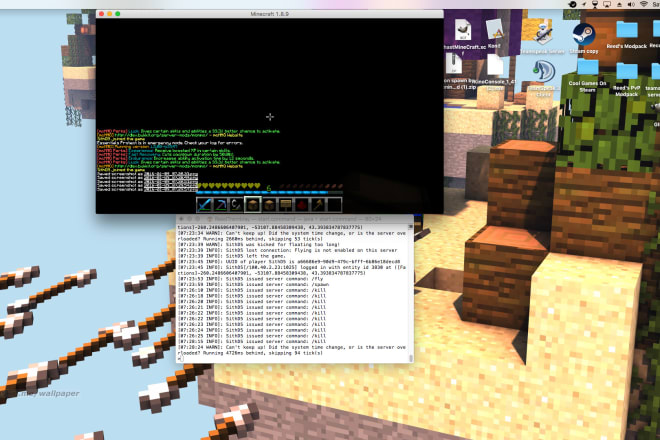Click the 'issued server command: /spawn' line

click(x=253, y=284)
